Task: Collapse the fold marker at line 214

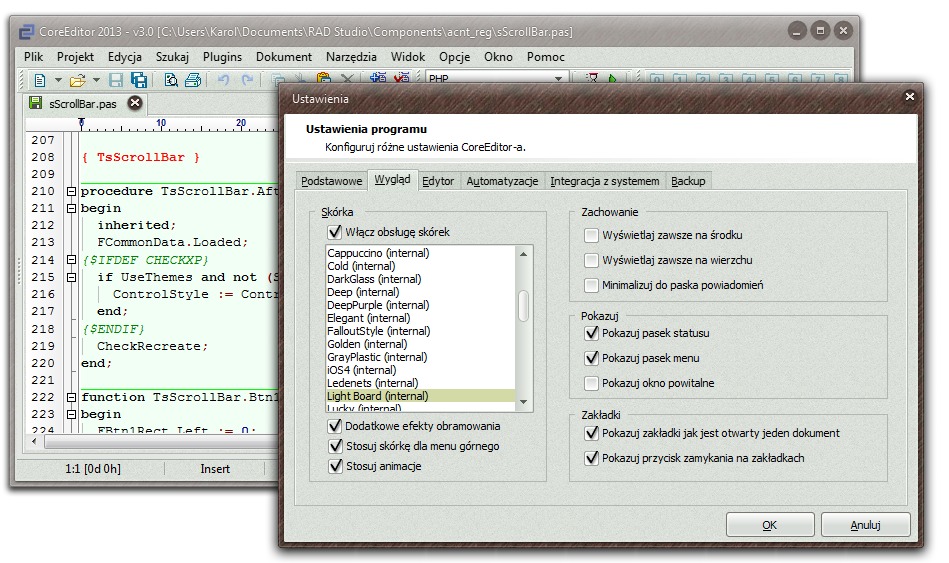Action: coord(71,260)
